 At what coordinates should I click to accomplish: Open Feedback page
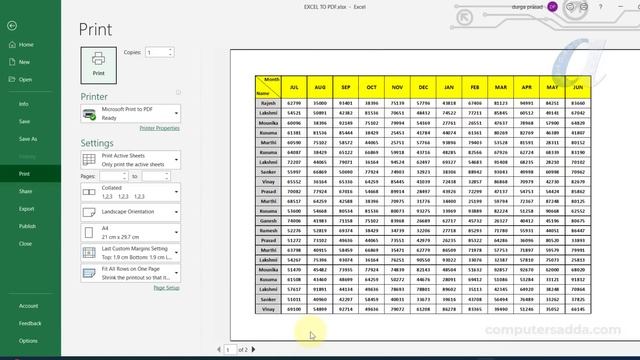(x=30, y=323)
